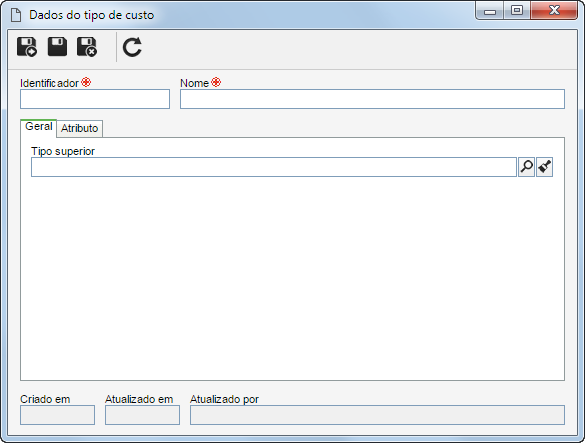The height and width of the screenshot is (443, 585).
Task: Clear Tipo superior using the brush icon
Action: point(544,167)
